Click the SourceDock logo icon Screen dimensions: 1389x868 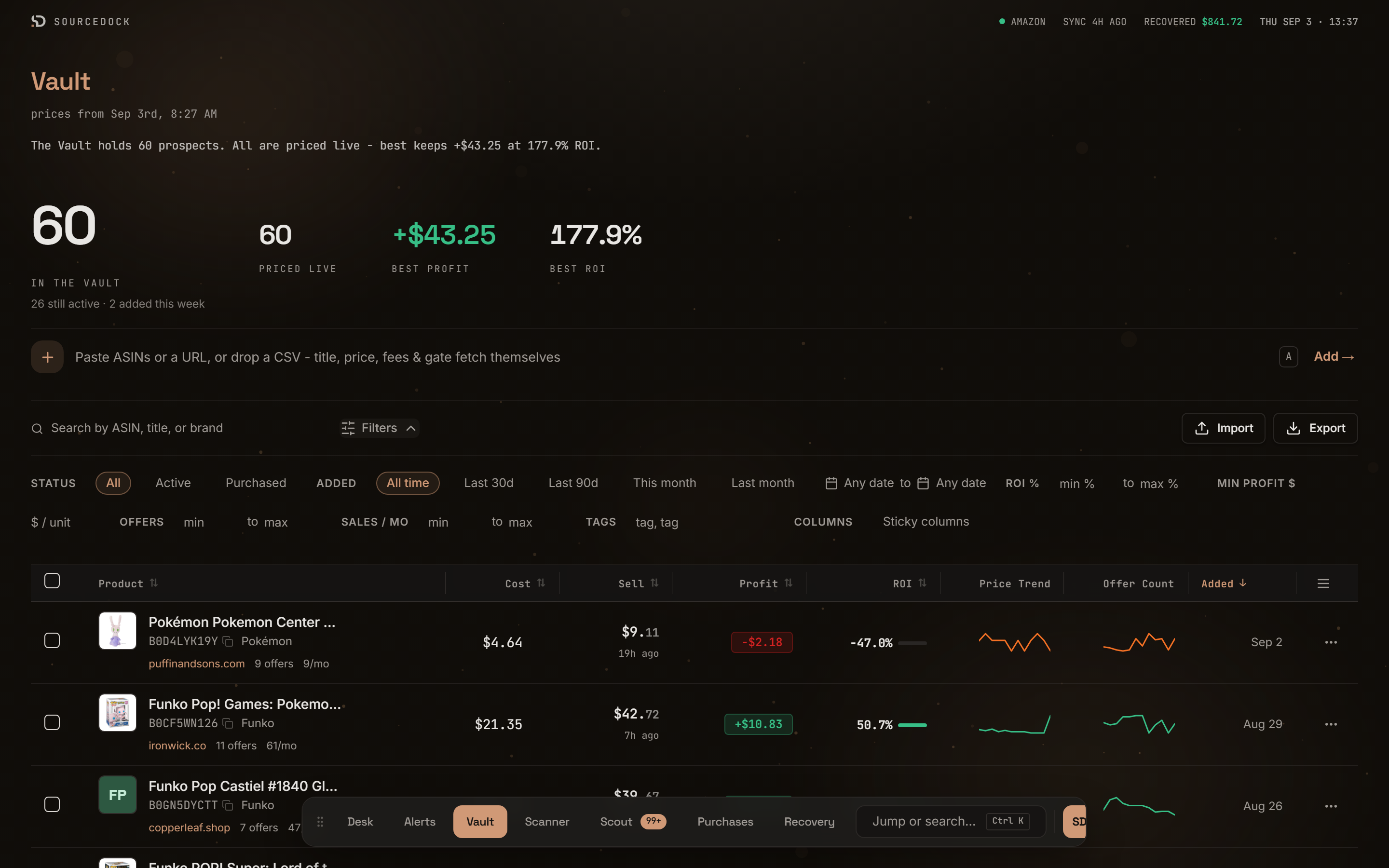[x=39, y=21]
